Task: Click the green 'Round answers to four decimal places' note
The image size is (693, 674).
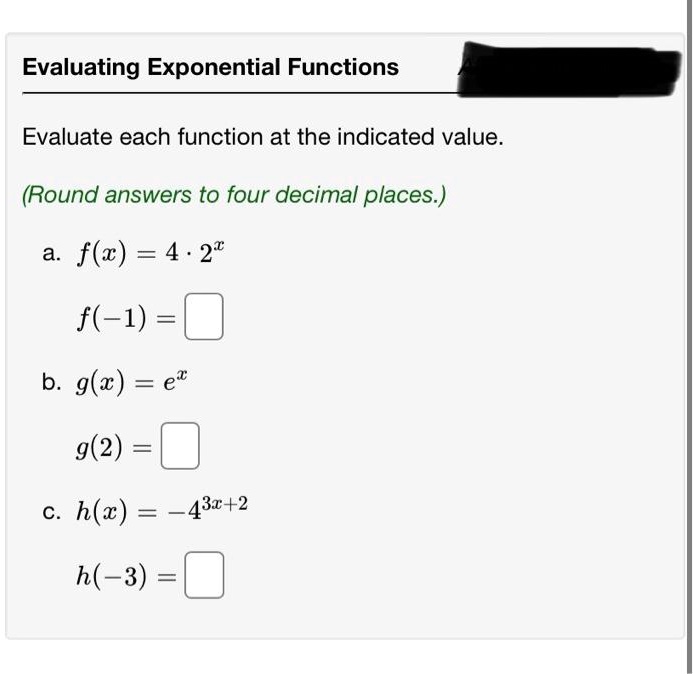Action: click(234, 194)
